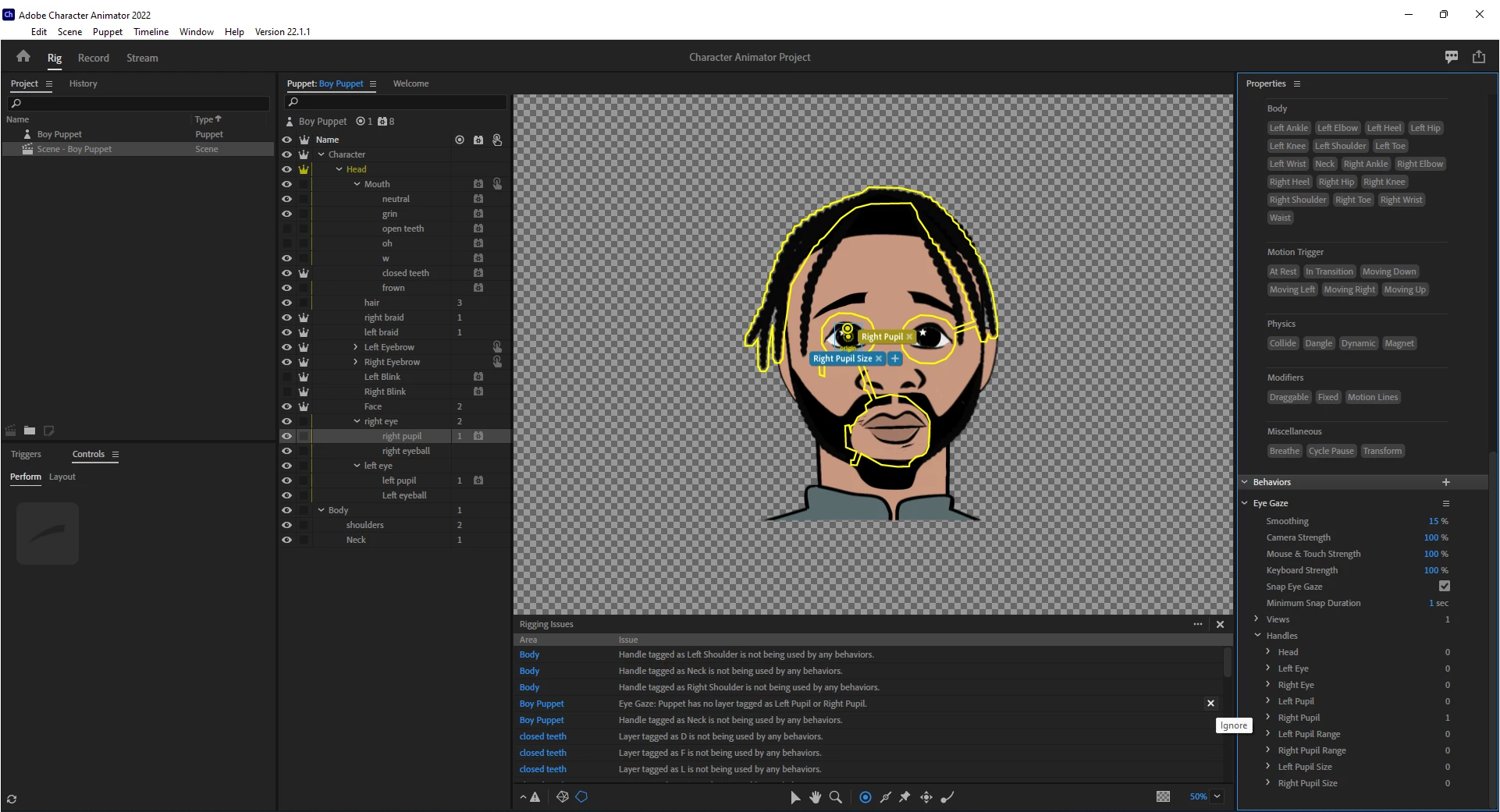Switch to Stream workspace
This screenshot has height=812, width=1500.
[x=142, y=58]
